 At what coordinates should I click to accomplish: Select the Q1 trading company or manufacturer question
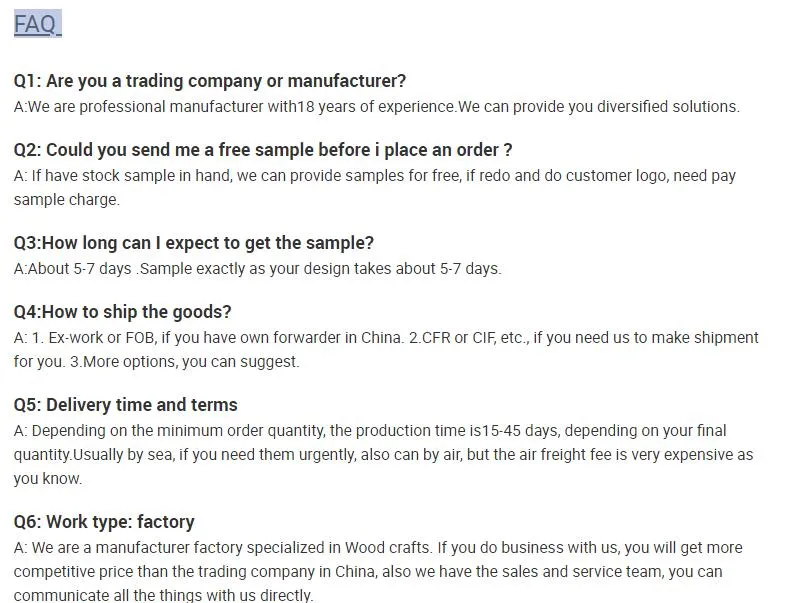(x=210, y=81)
